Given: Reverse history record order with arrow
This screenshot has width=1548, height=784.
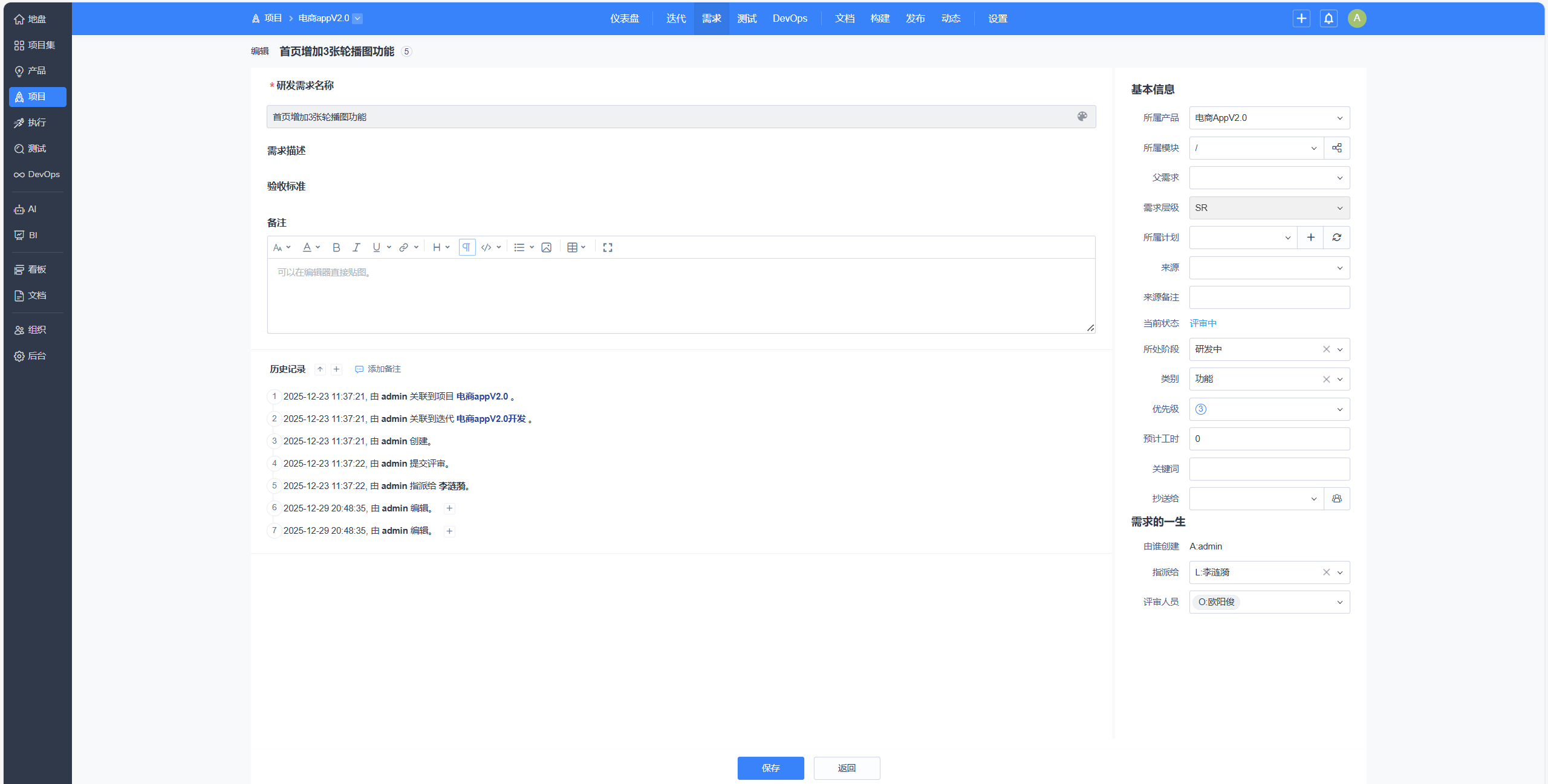Looking at the screenshot, I should (x=320, y=369).
